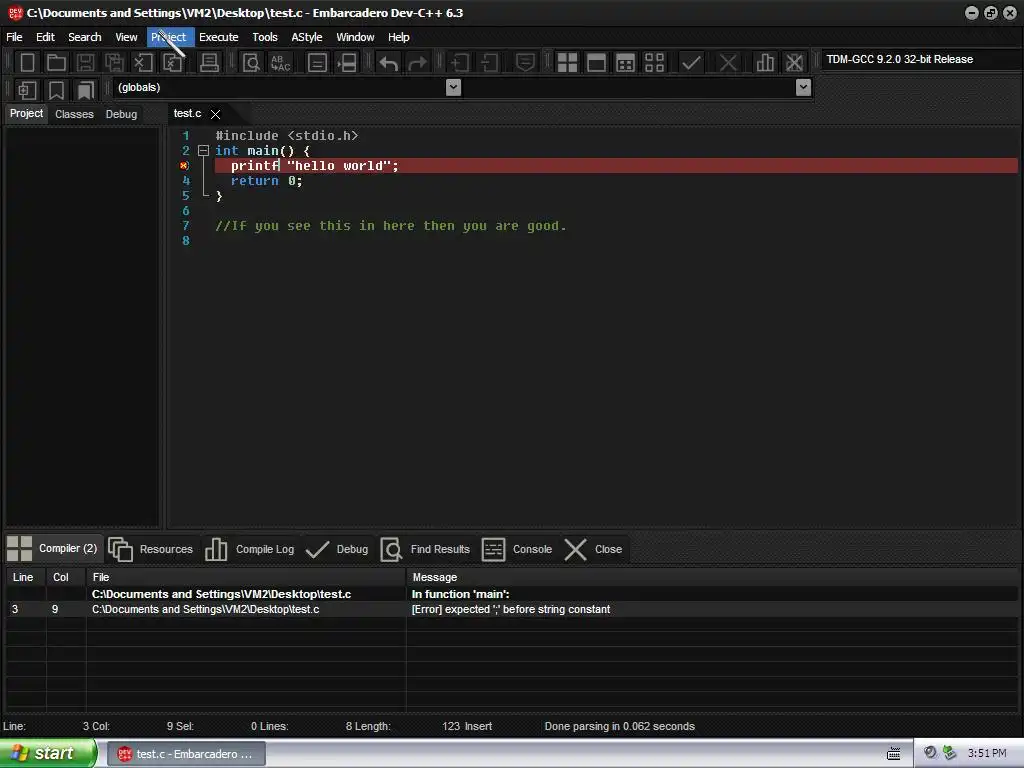
Task: Close the bottom panel with Close button
Action: [593, 549]
